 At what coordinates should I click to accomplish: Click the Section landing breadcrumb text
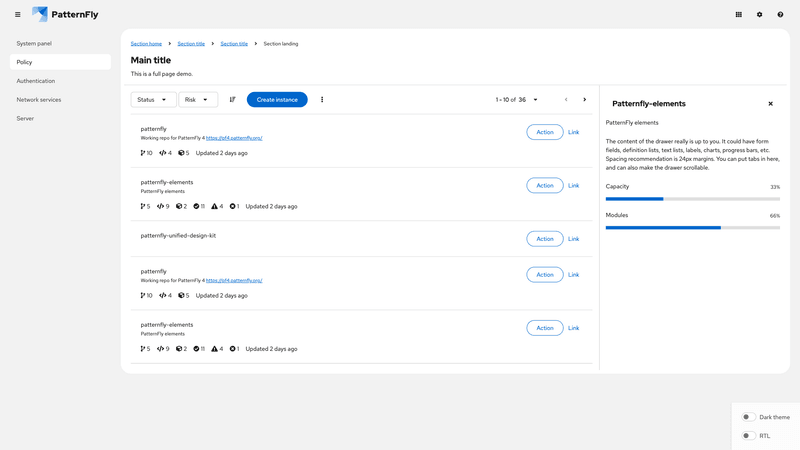click(281, 44)
